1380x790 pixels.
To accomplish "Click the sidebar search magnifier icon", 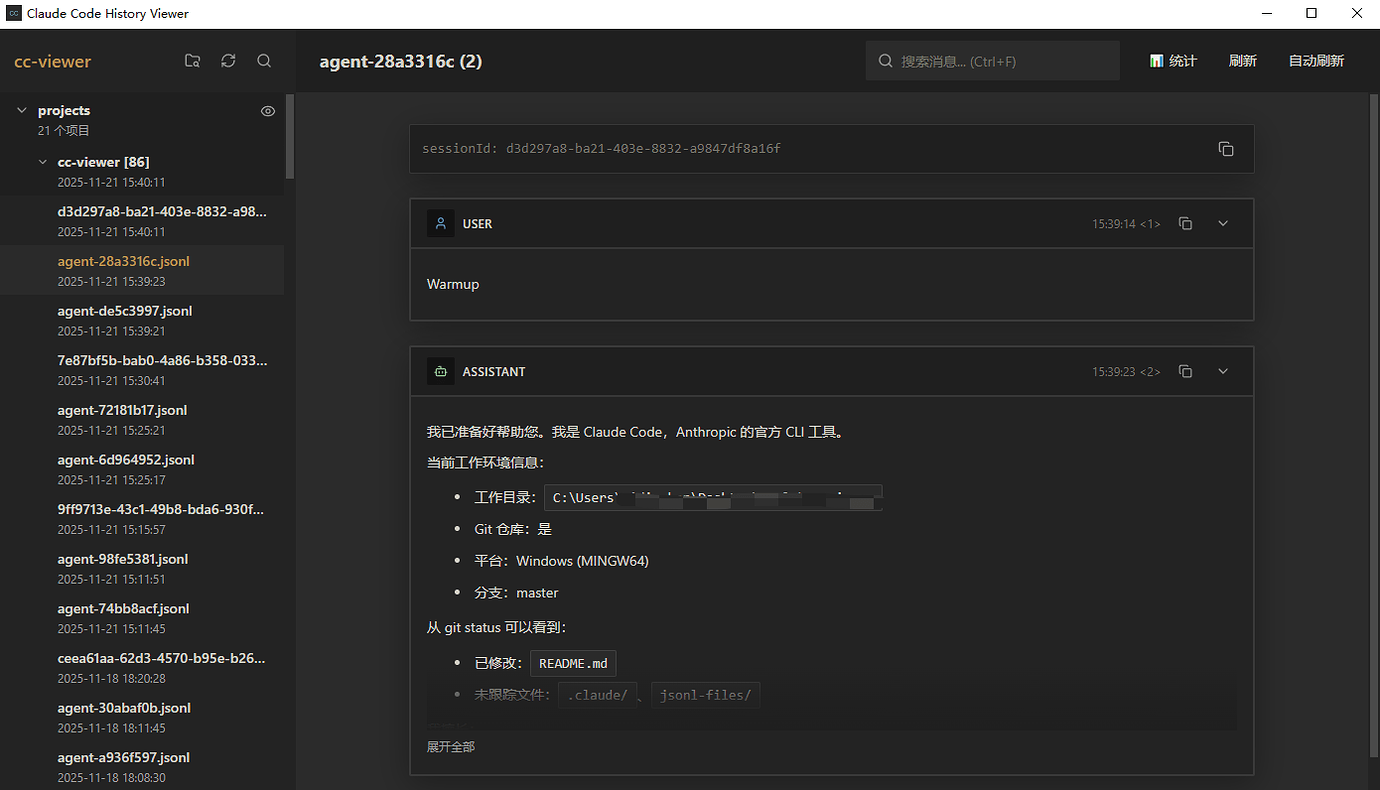I will [264, 61].
